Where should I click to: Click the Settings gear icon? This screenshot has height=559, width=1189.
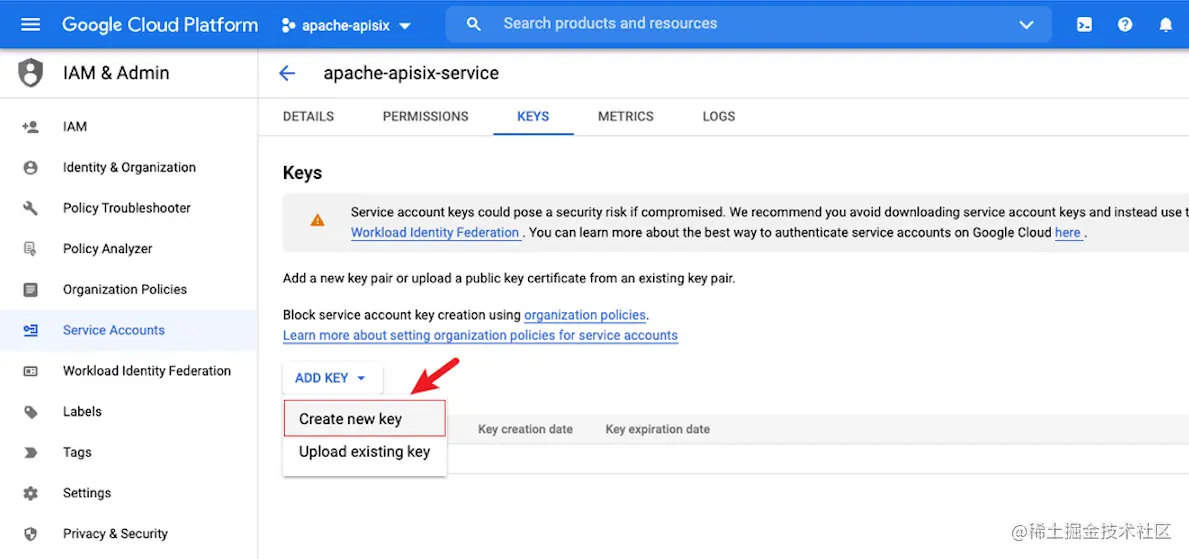(x=30, y=493)
